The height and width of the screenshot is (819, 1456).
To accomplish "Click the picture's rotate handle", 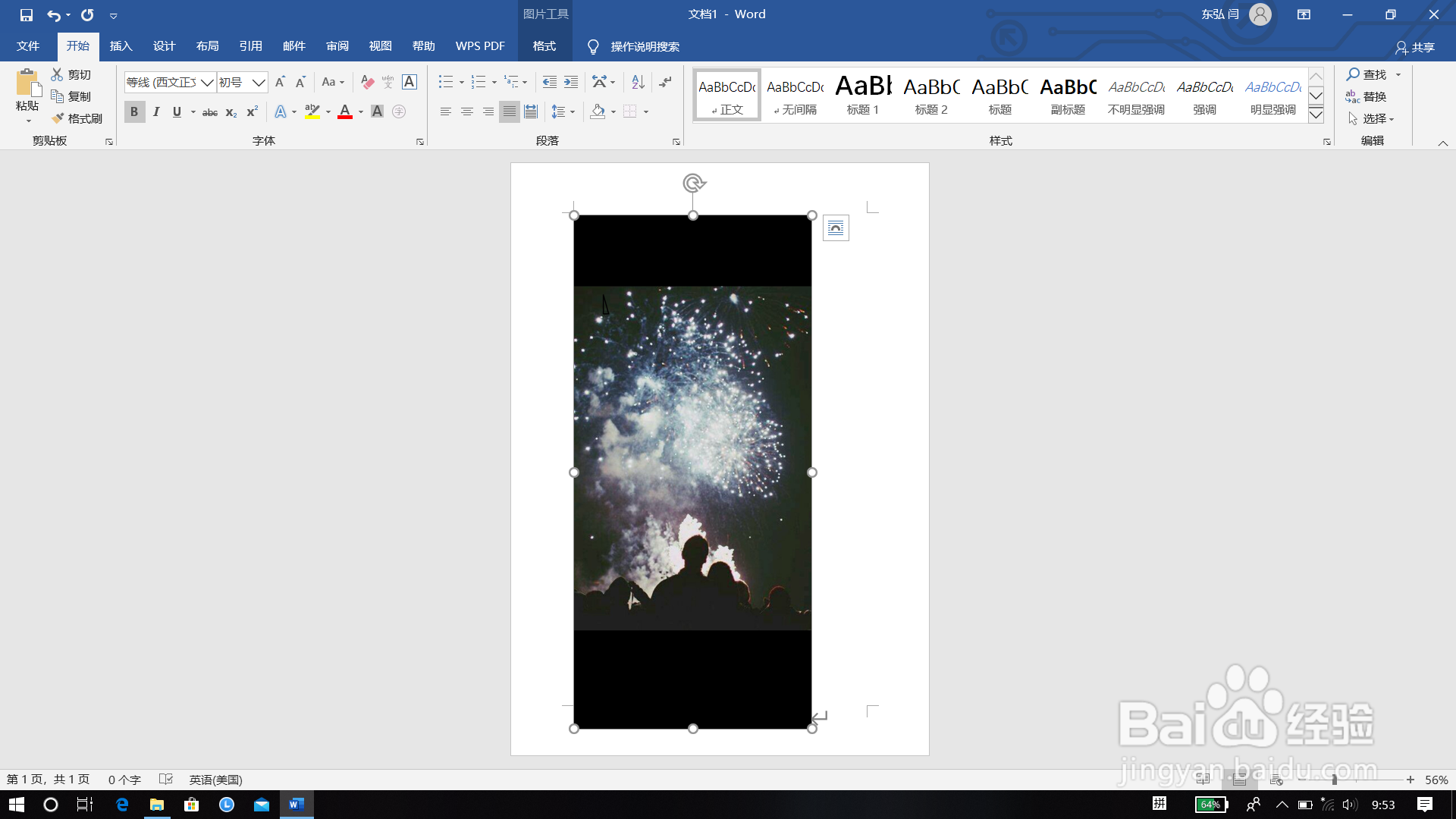I will [693, 183].
